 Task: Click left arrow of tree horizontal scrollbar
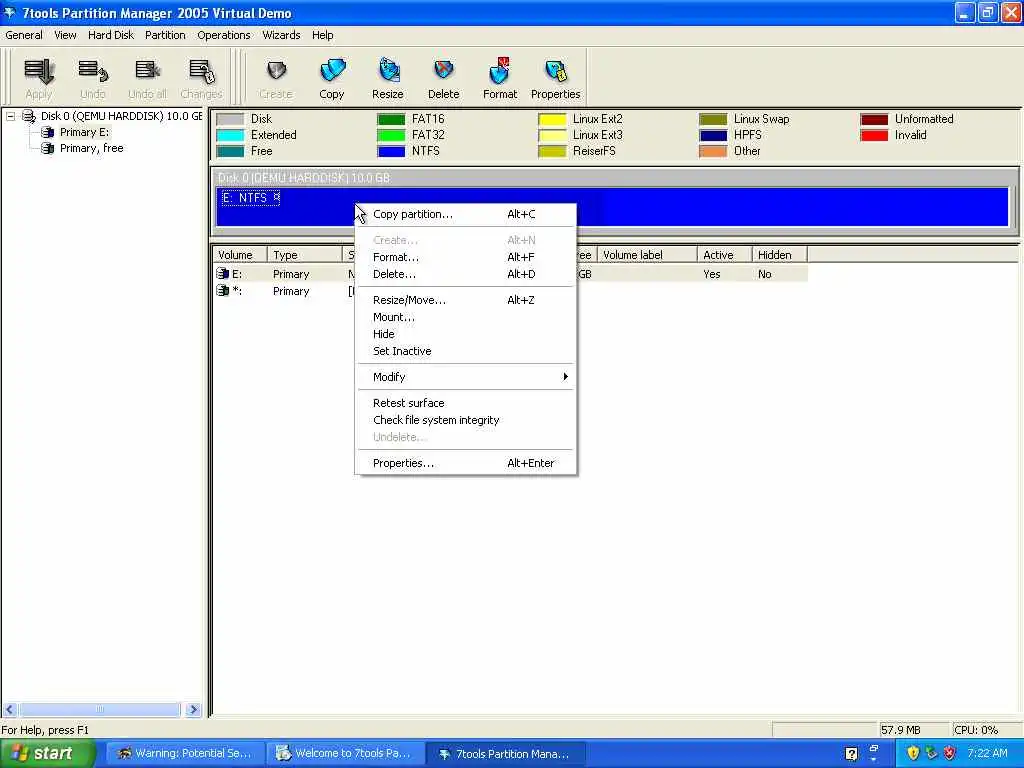(10, 709)
